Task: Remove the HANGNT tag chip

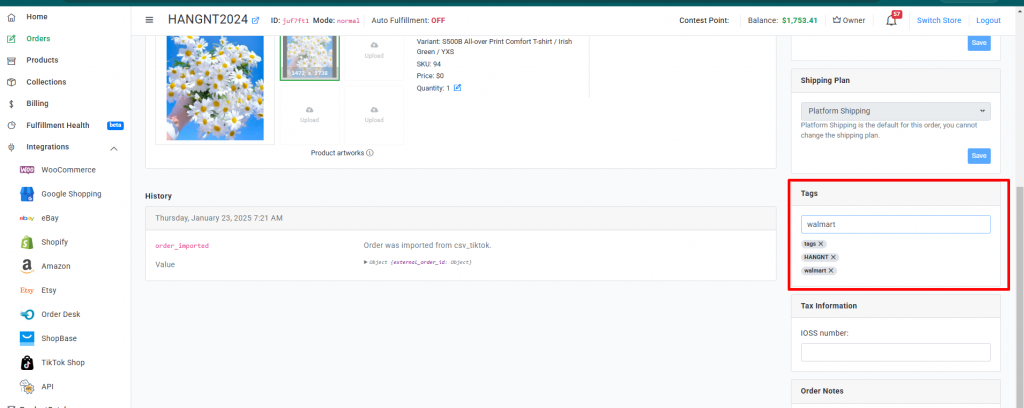Action: [x=833, y=257]
